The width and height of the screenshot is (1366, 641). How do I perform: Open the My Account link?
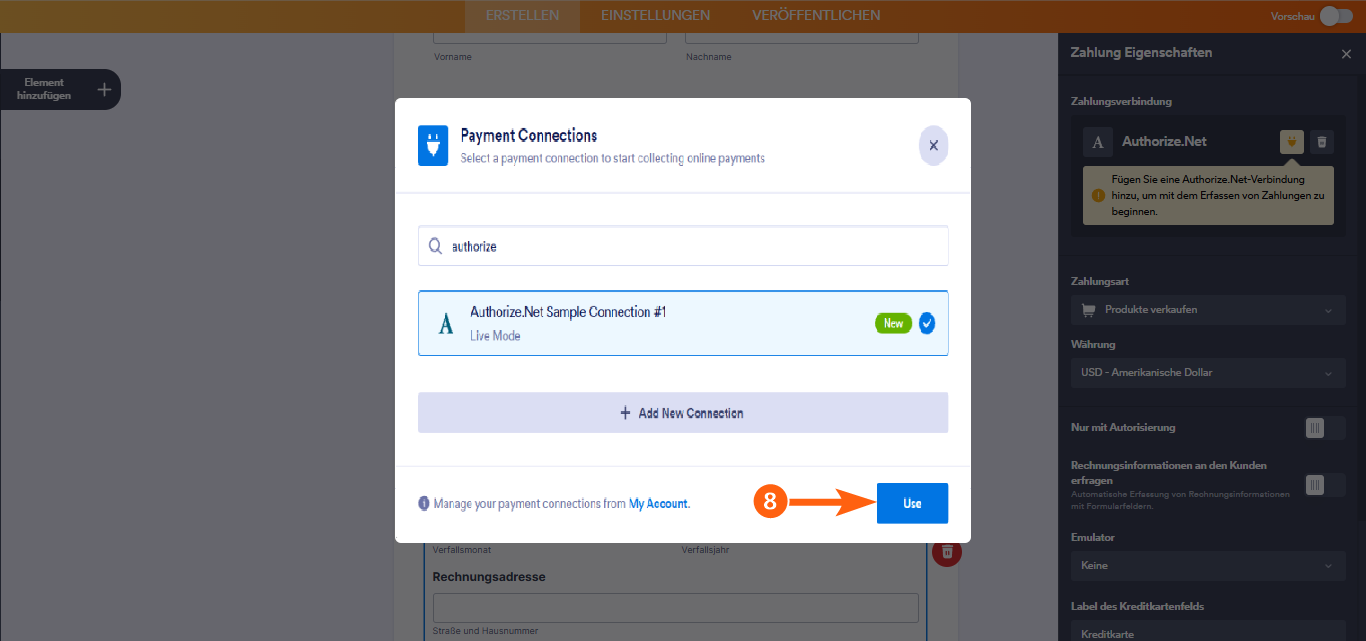(657, 503)
